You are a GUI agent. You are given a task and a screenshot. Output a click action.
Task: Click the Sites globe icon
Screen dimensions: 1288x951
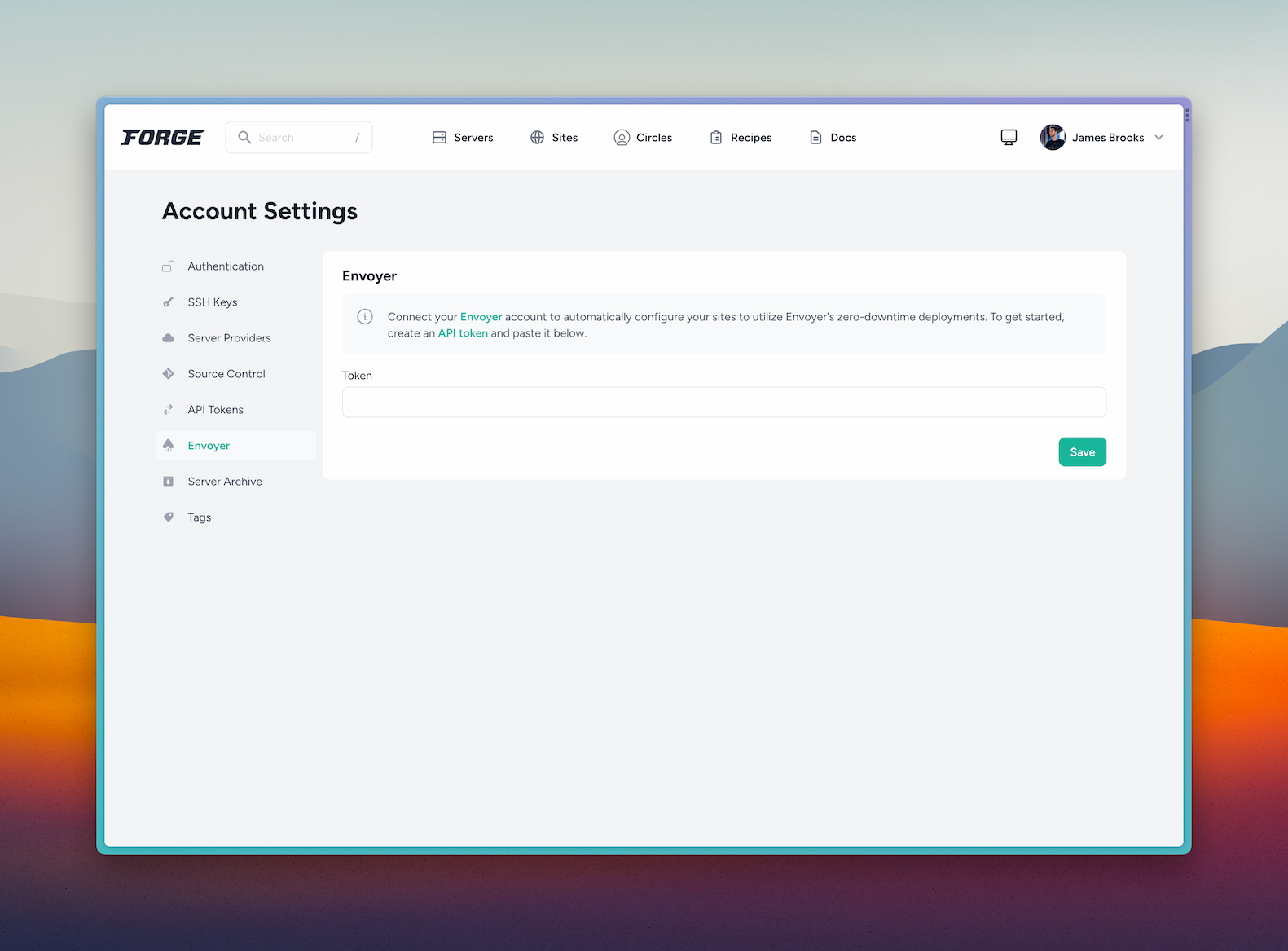pyautogui.click(x=537, y=137)
